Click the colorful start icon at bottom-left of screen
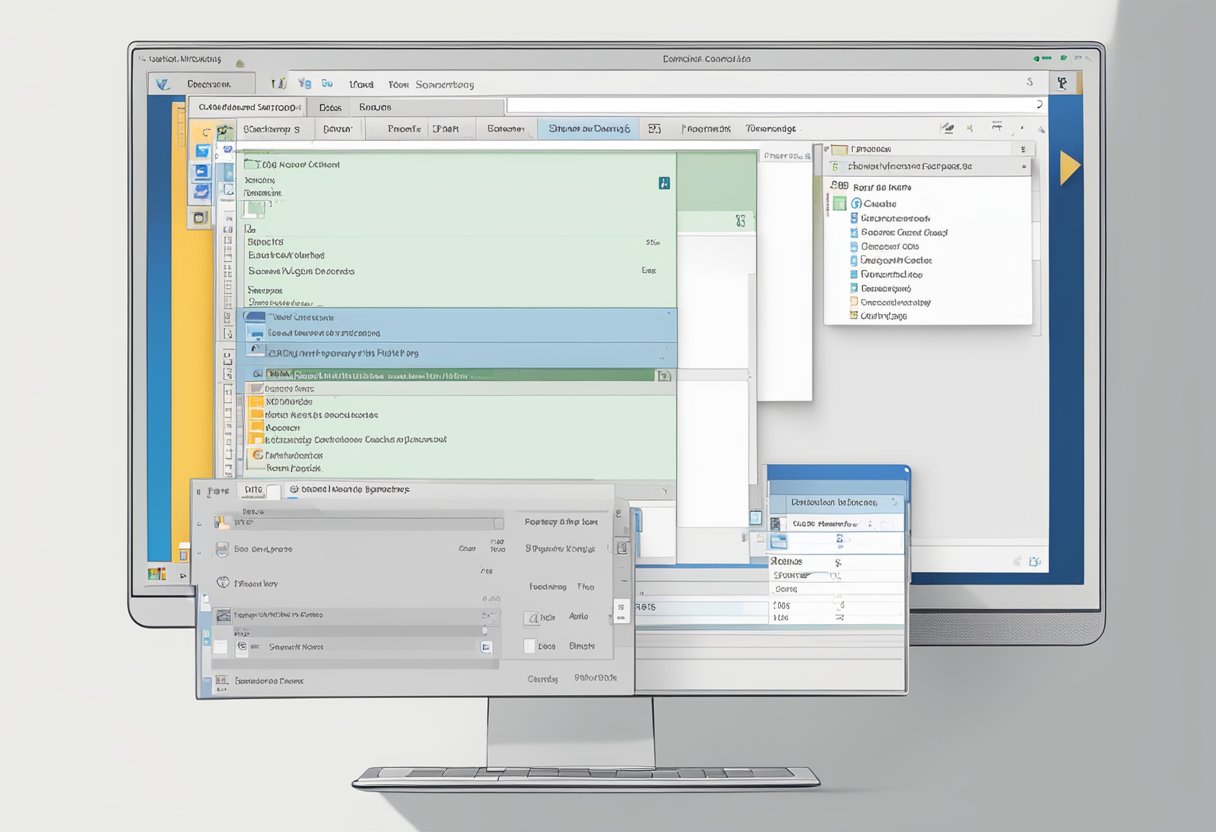1216x832 pixels. click(x=156, y=573)
